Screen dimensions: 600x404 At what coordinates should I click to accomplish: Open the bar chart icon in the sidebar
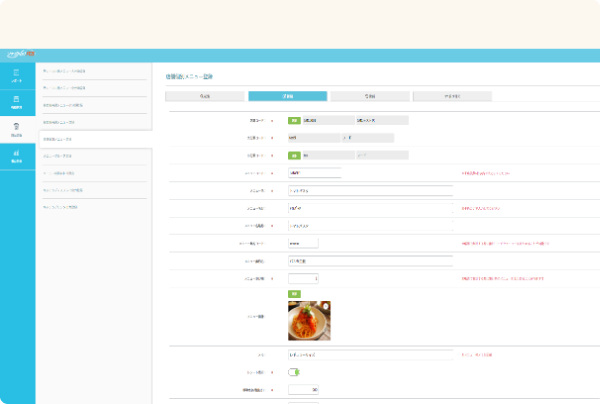tap(17, 156)
